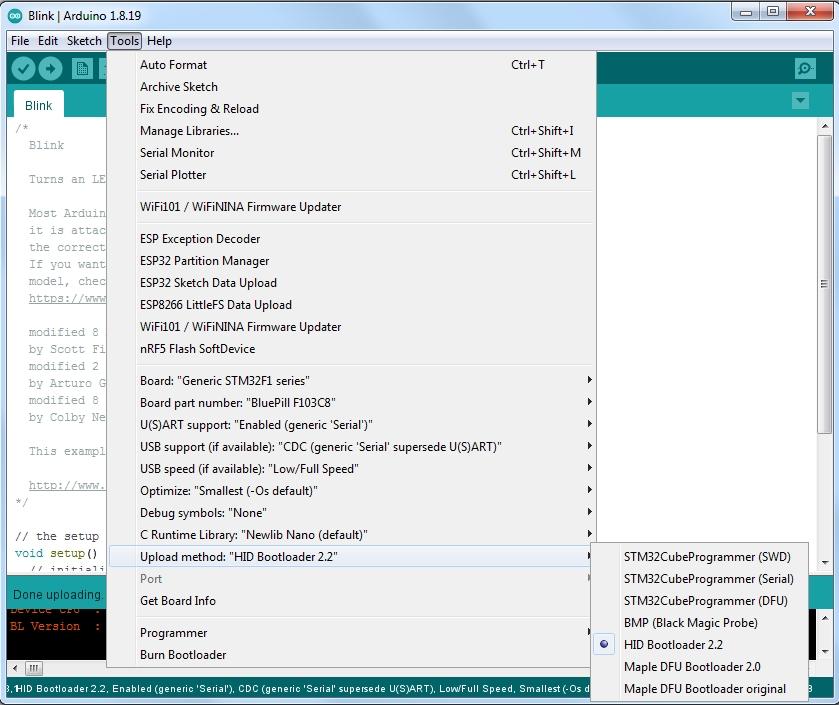The height and width of the screenshot is (705, 839).
Task: Open the Edit menu
Action: (x=48, y=41)
